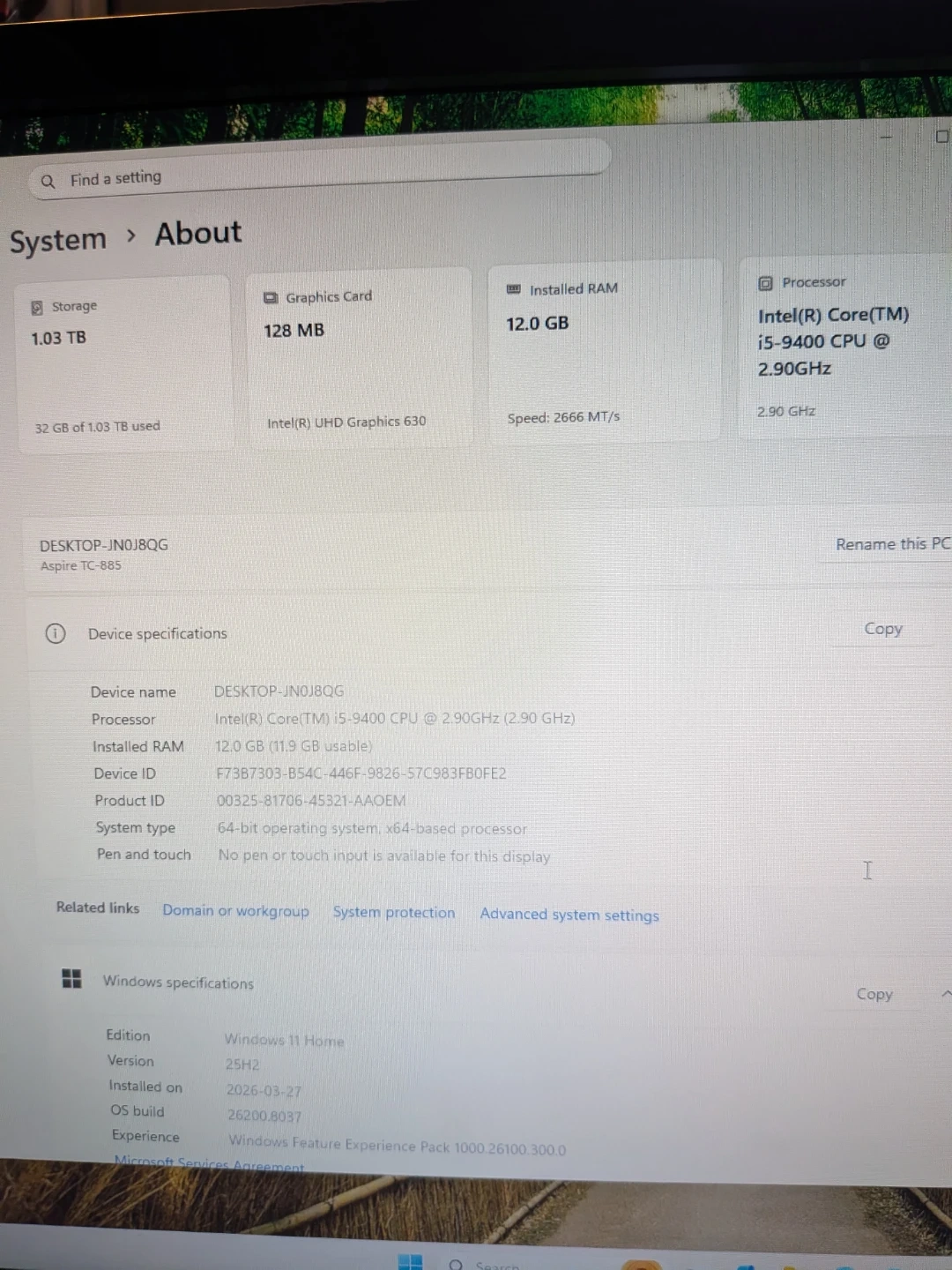Open the Start menu from the taskbar

410,1261
